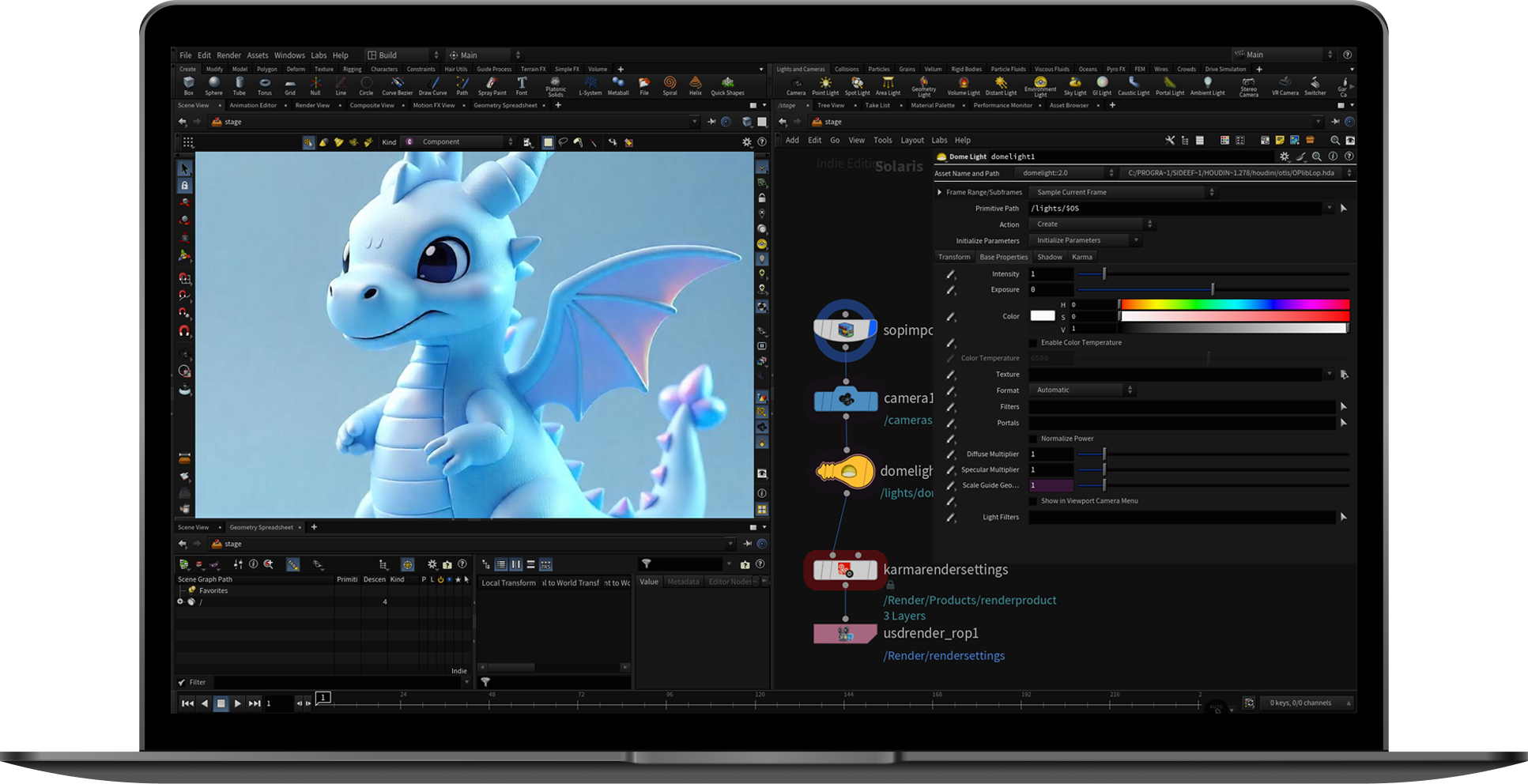The height and width of the screenshot is (784, 1528).
Task: Open the Render menu
Action: point(228,55)
